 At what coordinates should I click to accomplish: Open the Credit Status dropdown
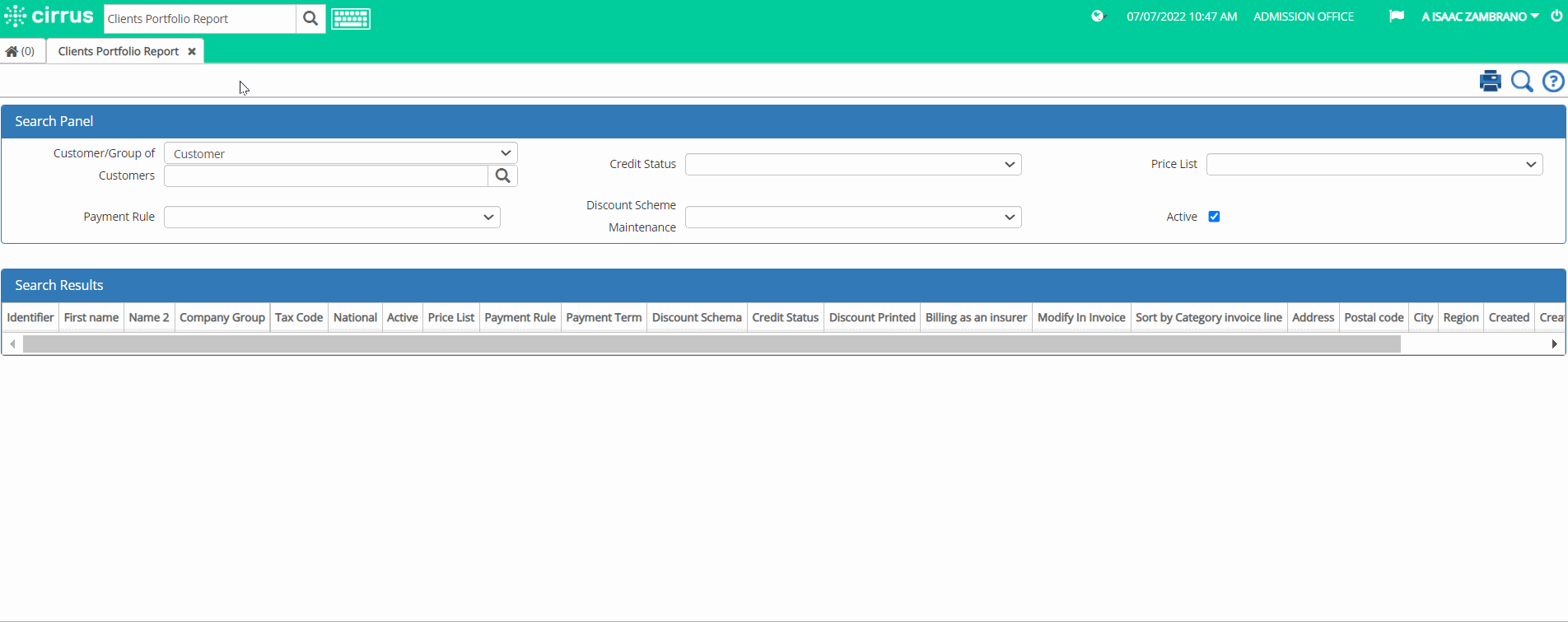coord(853,164)
